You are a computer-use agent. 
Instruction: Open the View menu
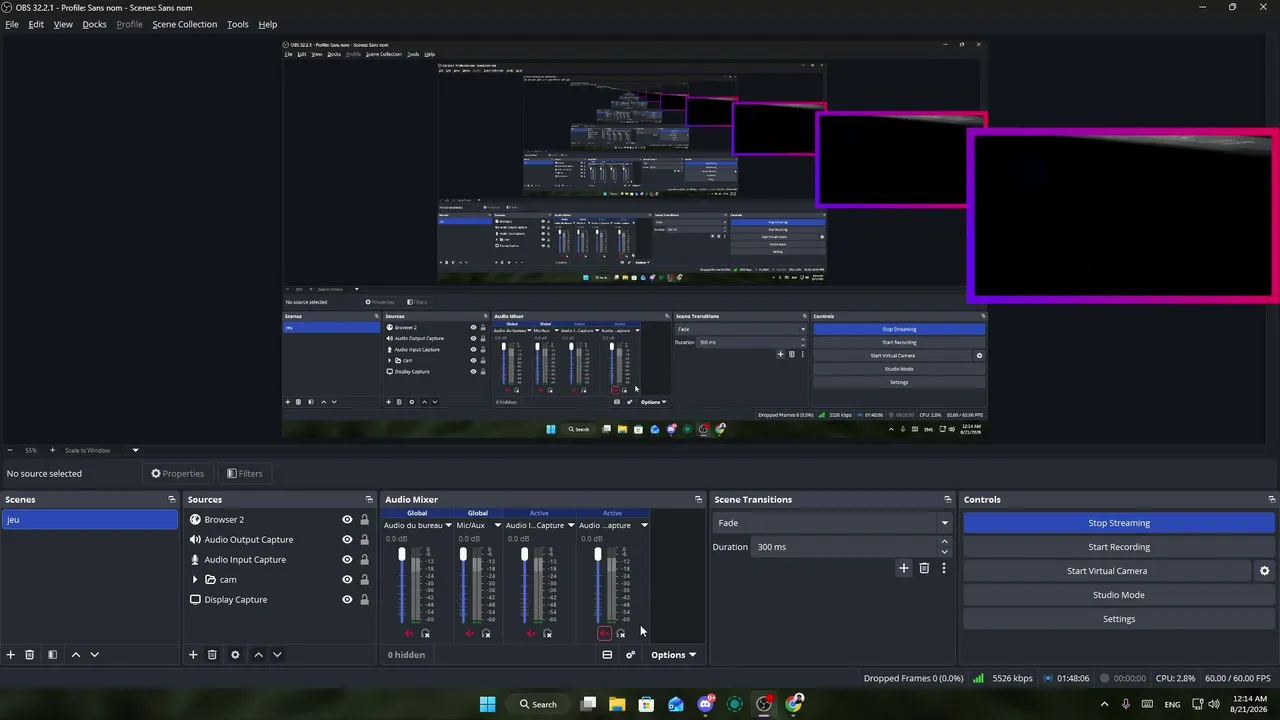tap(63, 24)
